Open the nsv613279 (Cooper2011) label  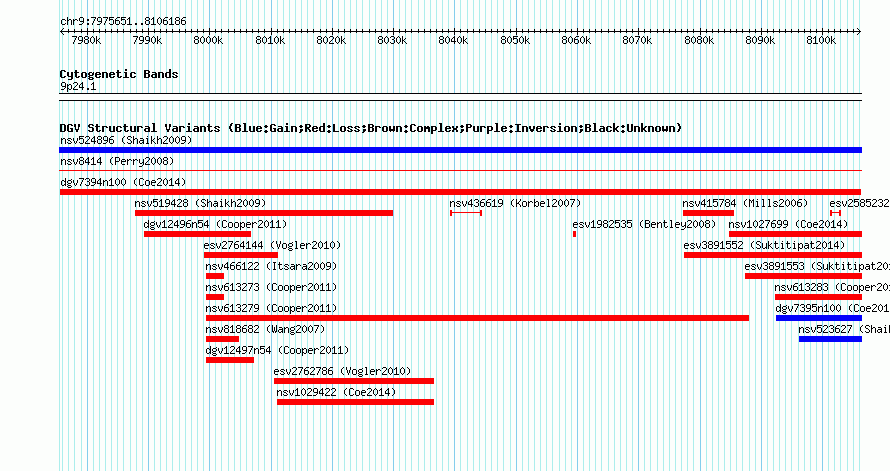pyautogui.click(x=271, y=308)
